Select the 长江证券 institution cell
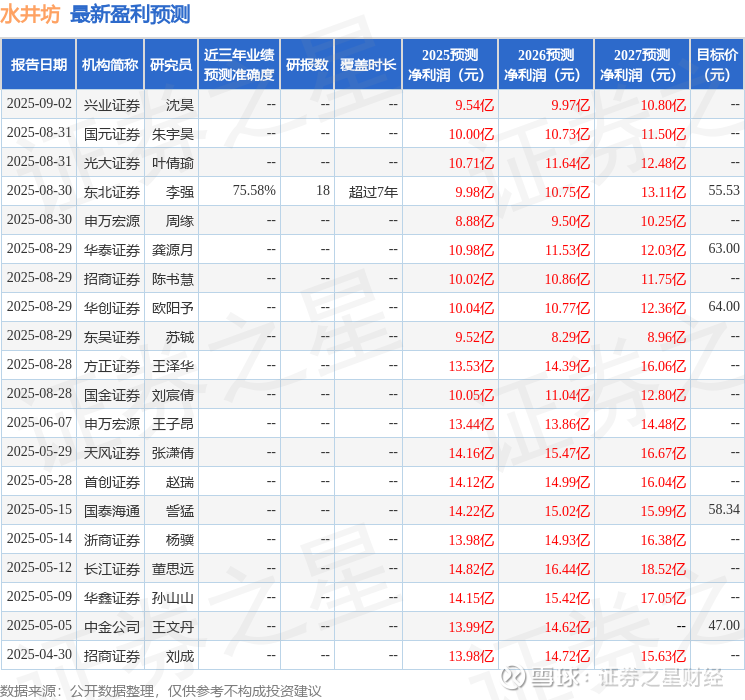Screen dimensions: 745x700 point(112,569)
